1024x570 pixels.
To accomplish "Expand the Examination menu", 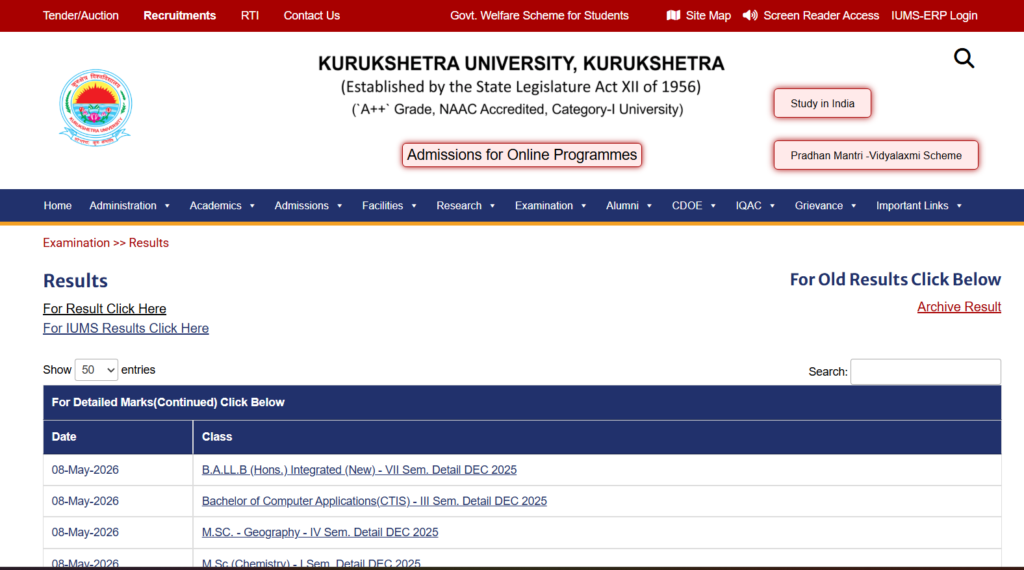I will pos(551,206).
